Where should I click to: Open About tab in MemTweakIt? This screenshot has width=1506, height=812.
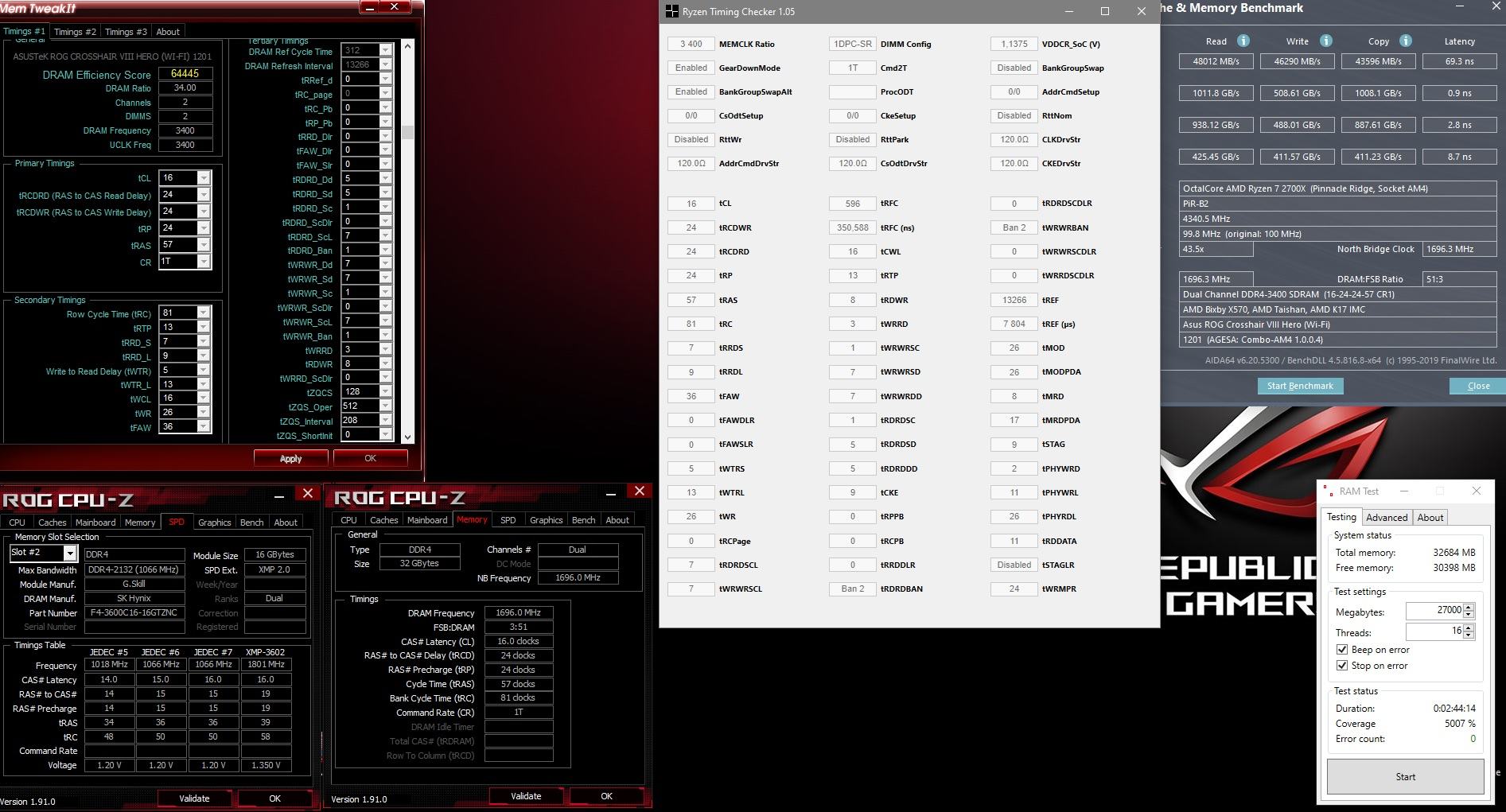tap(168, 32)
